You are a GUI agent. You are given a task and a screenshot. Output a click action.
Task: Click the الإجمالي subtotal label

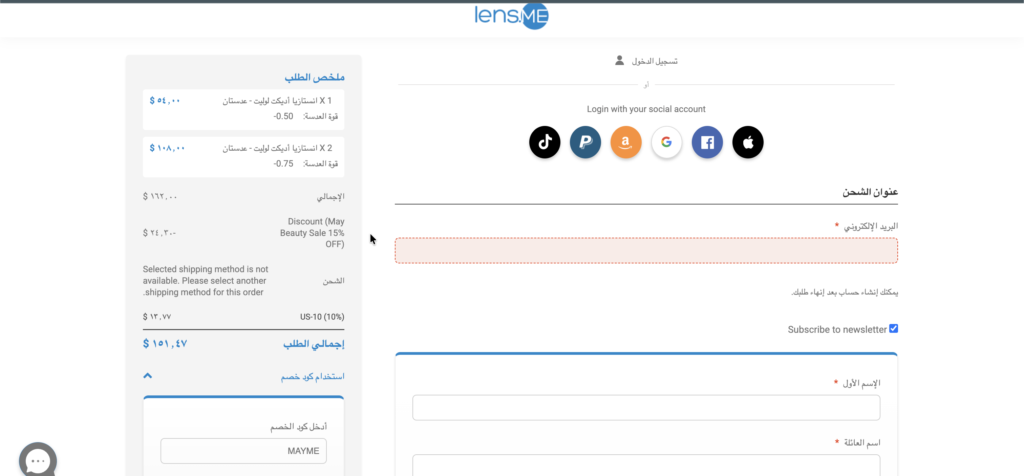(330, 197)
